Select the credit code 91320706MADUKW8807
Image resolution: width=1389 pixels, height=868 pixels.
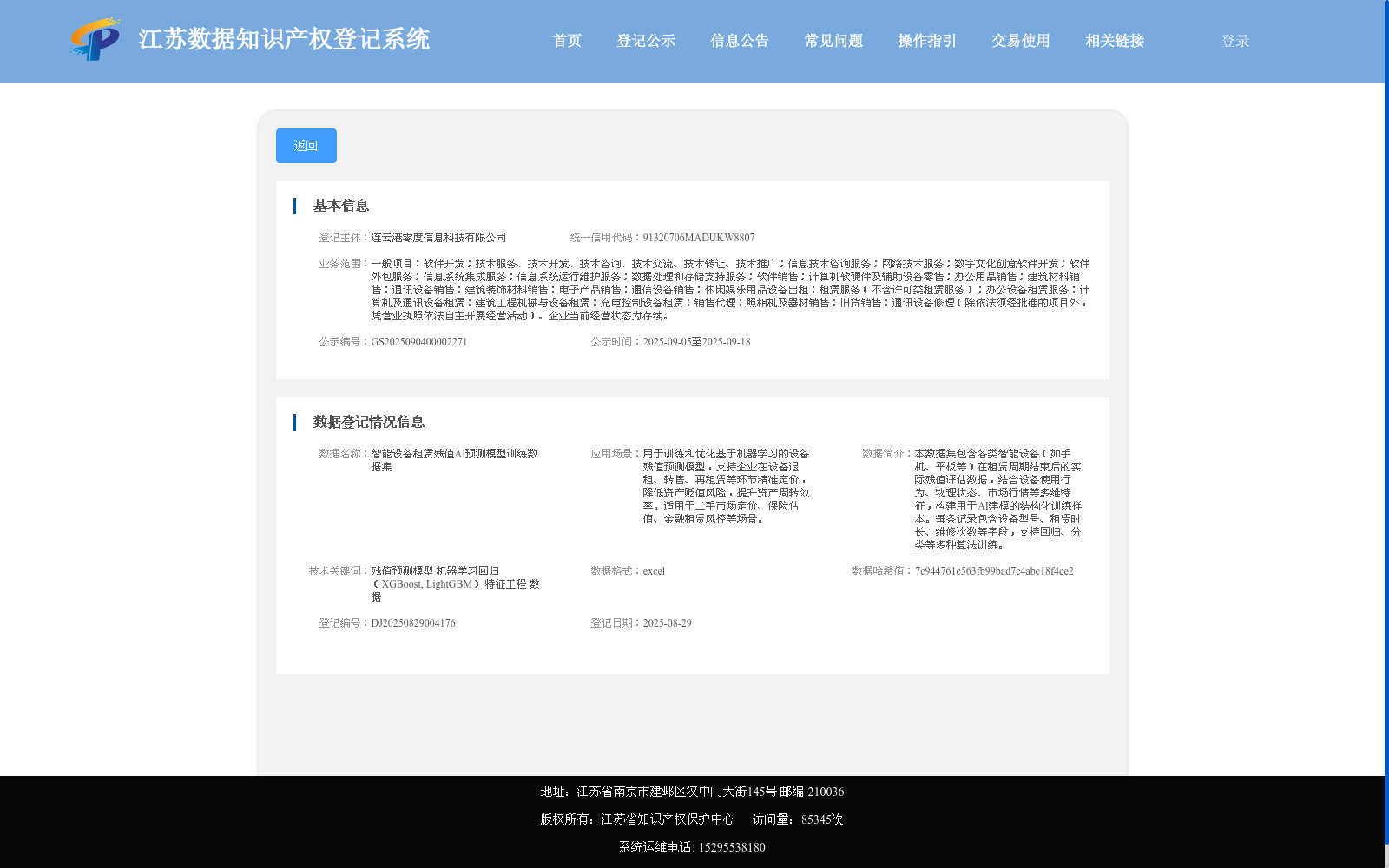pos(699,238)
